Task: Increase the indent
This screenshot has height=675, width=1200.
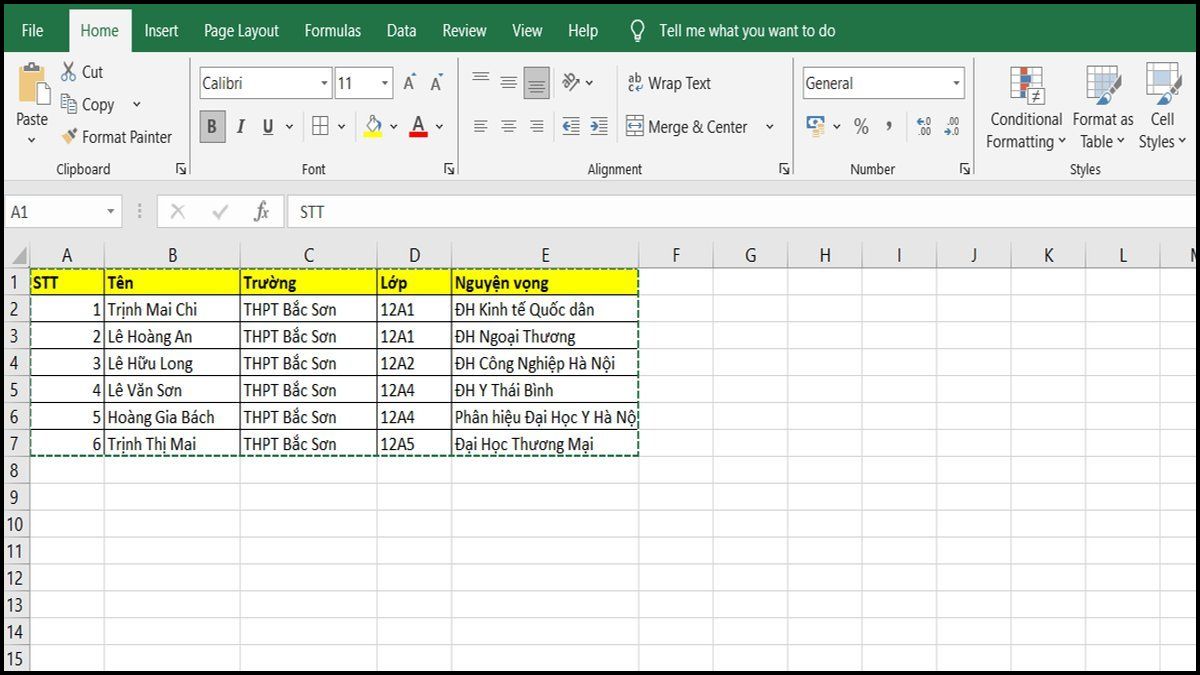Action: (x=599, y=127)
